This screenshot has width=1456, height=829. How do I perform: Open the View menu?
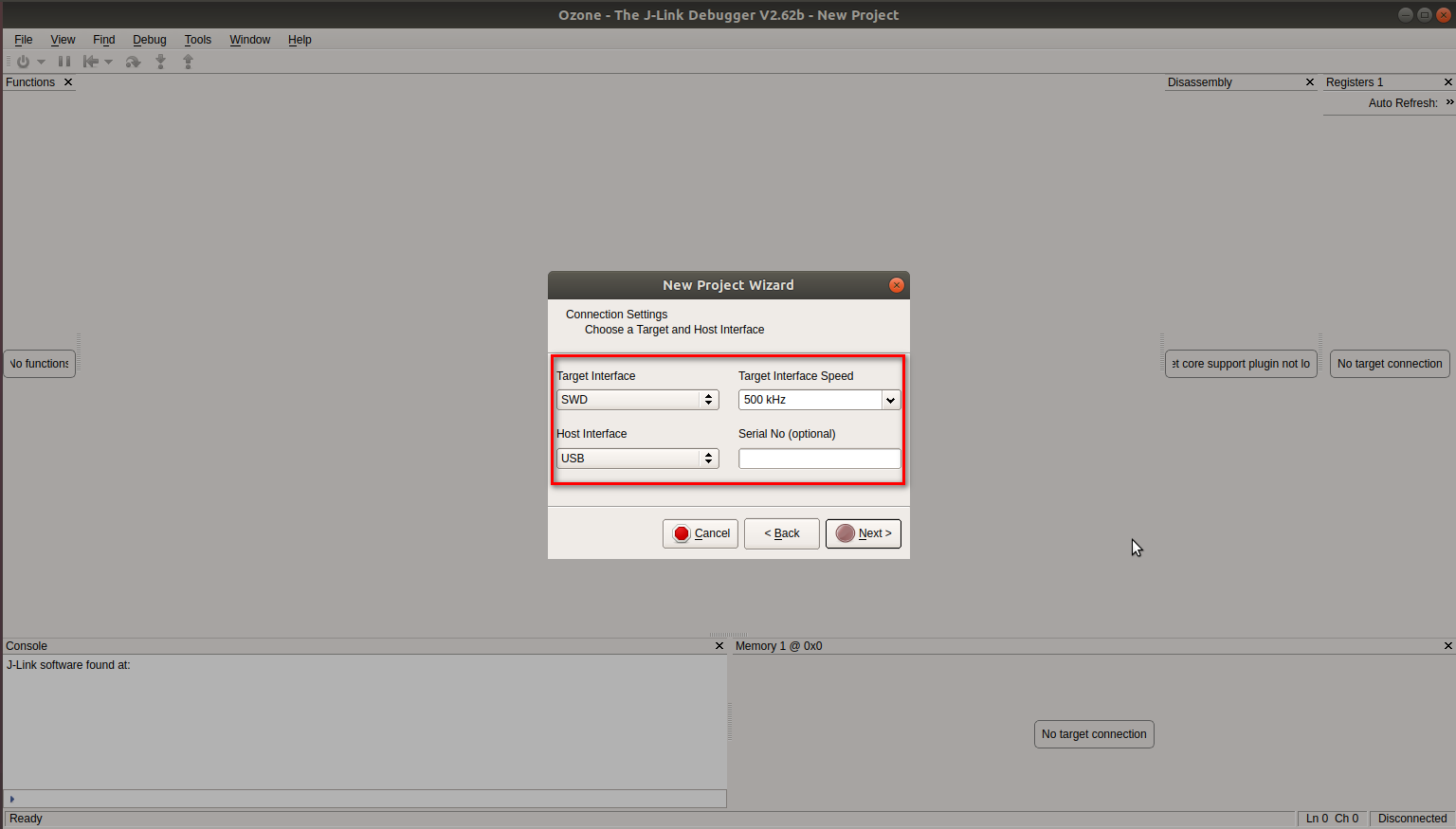tap(63, 40)
